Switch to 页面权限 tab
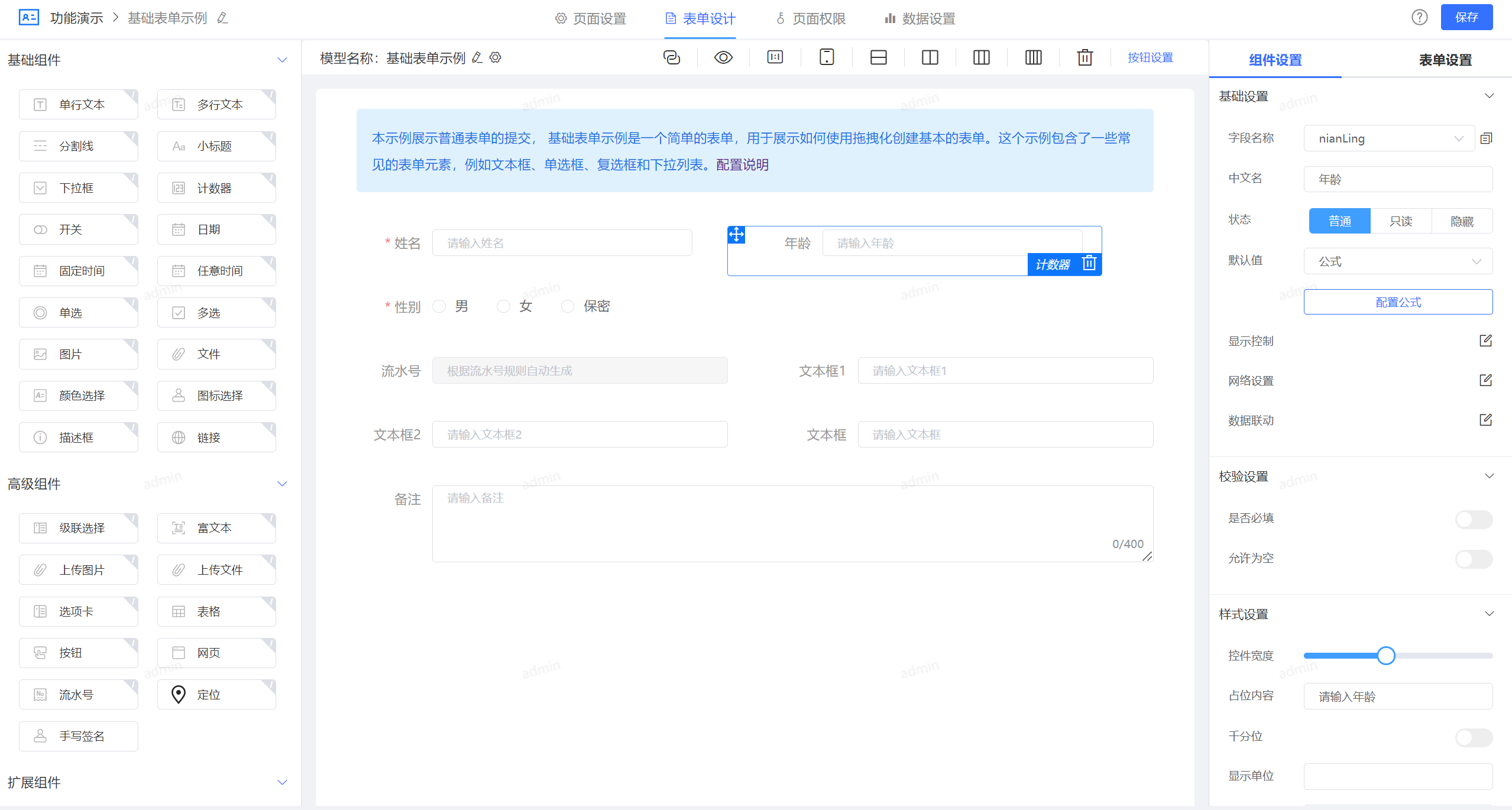Viewport: 1512px width, 810px height. point(811,19)
